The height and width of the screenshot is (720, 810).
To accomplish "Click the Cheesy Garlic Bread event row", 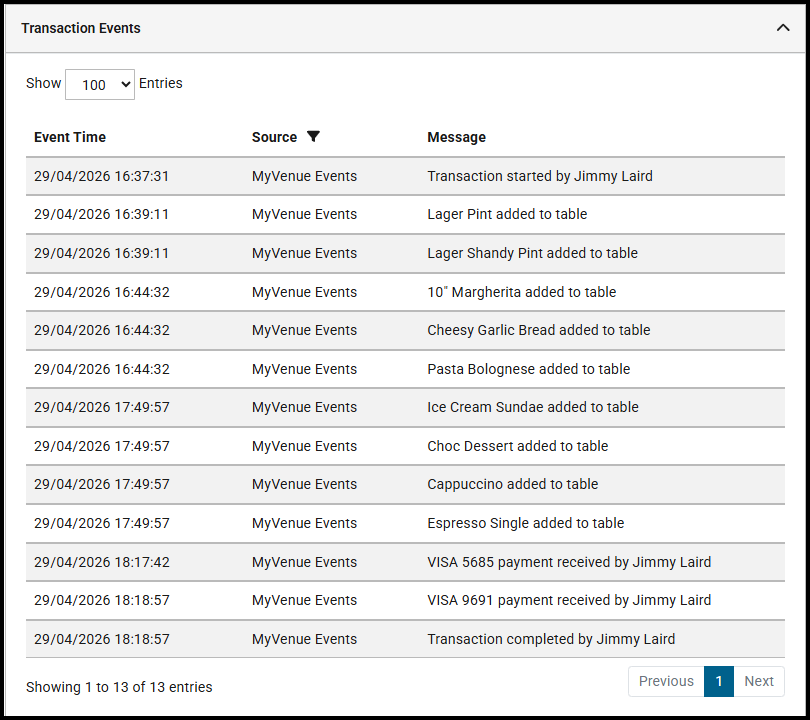I will [538, 330].
